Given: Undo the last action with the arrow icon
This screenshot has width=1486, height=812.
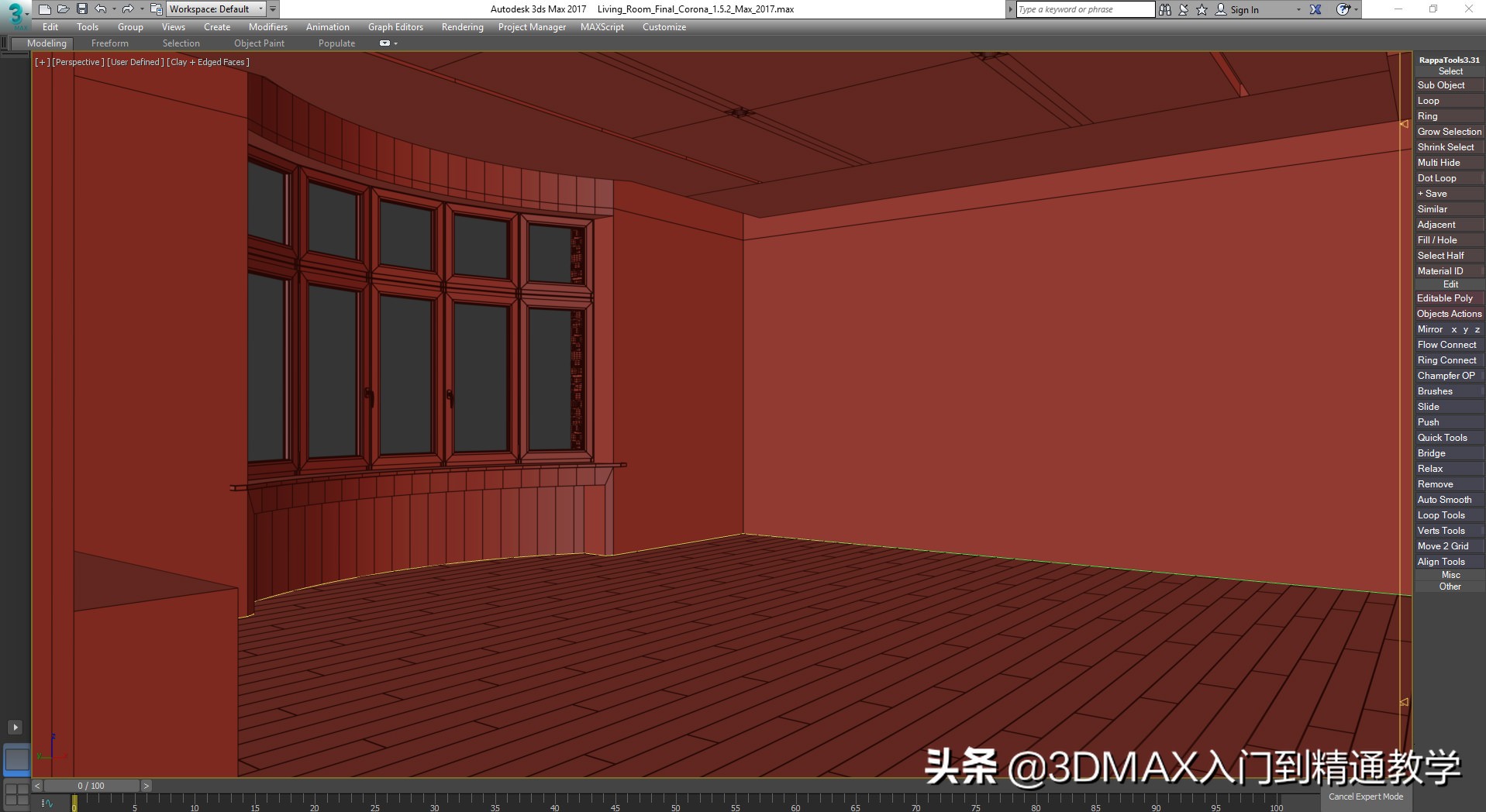Looking at the screenshot, I should click(x=101, y=9).
